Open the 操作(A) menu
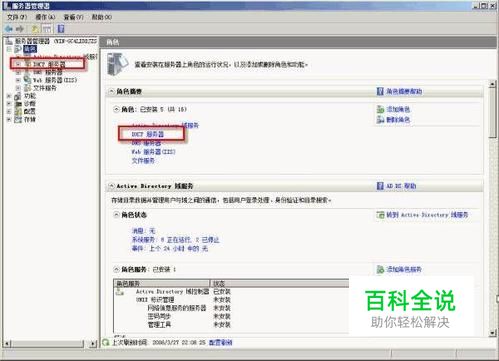This screenshot has height=361, width=499. pyautogui.click(x=45, y=17)
